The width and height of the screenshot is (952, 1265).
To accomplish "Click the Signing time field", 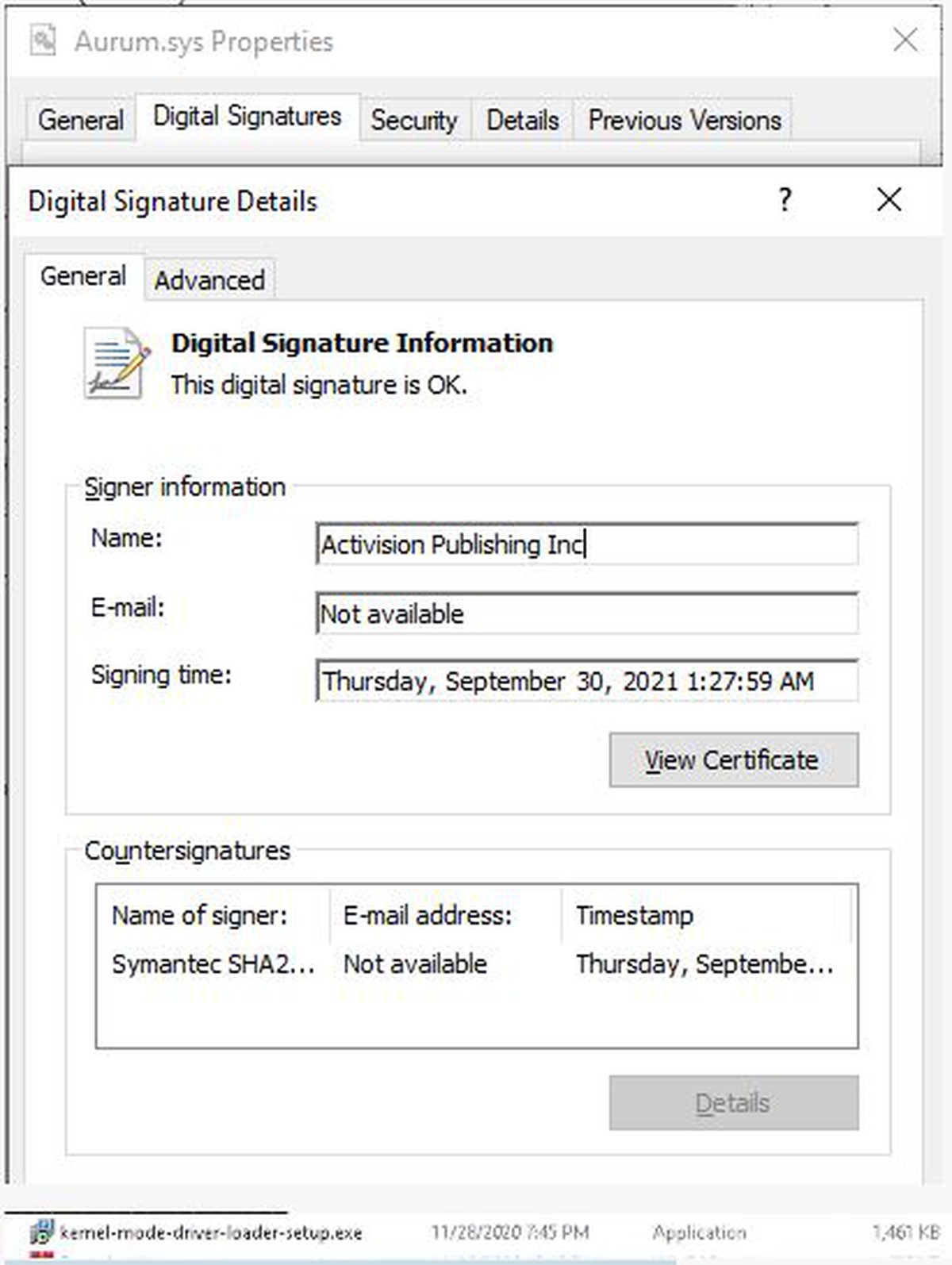I will pos(586,681).
